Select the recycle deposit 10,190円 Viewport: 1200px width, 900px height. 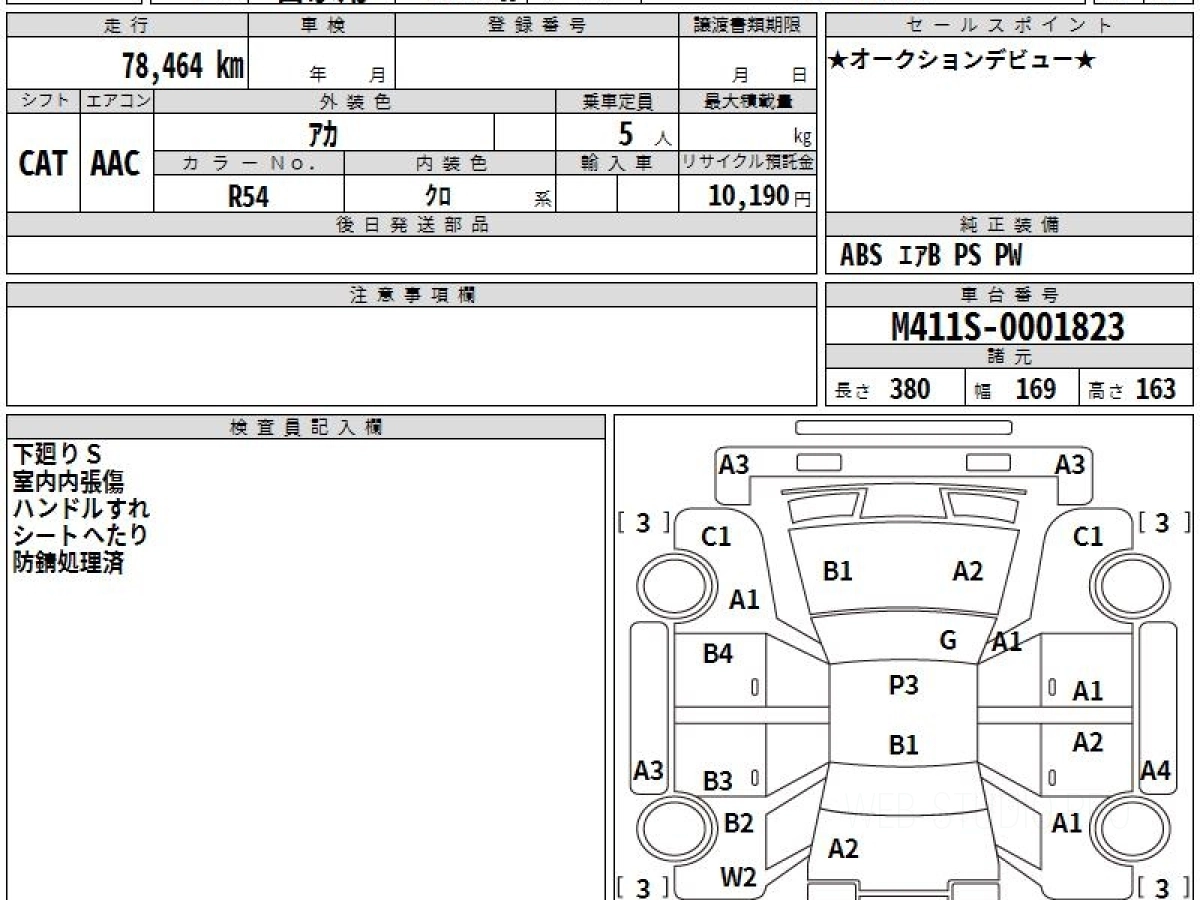760,196
